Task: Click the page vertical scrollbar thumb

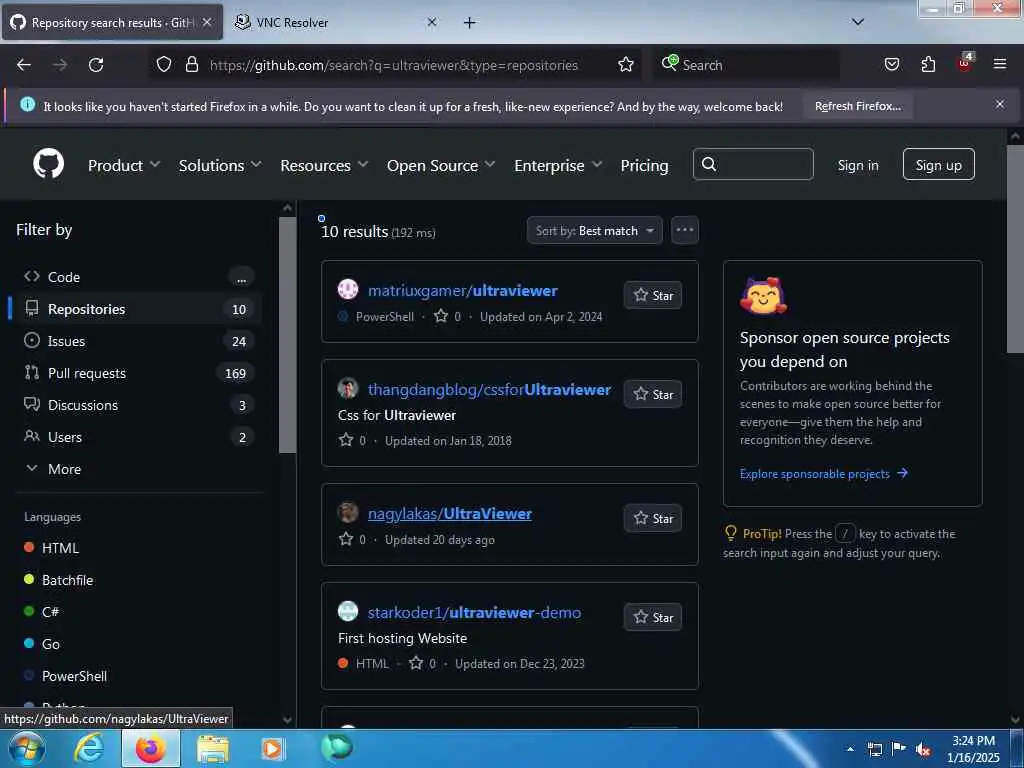Action: pos(1014,249)
